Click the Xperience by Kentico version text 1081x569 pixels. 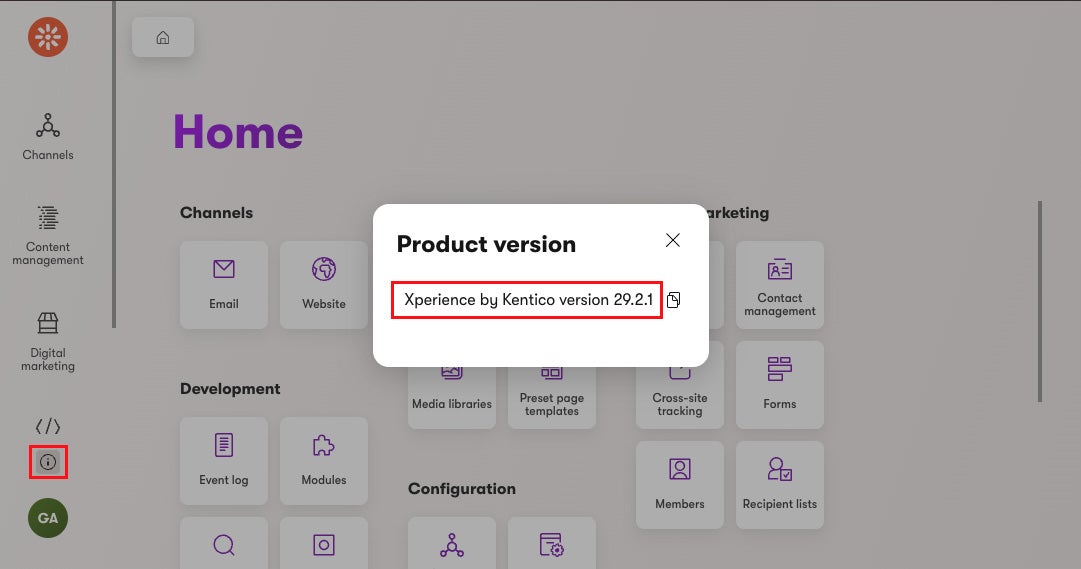tap(527, 300)
